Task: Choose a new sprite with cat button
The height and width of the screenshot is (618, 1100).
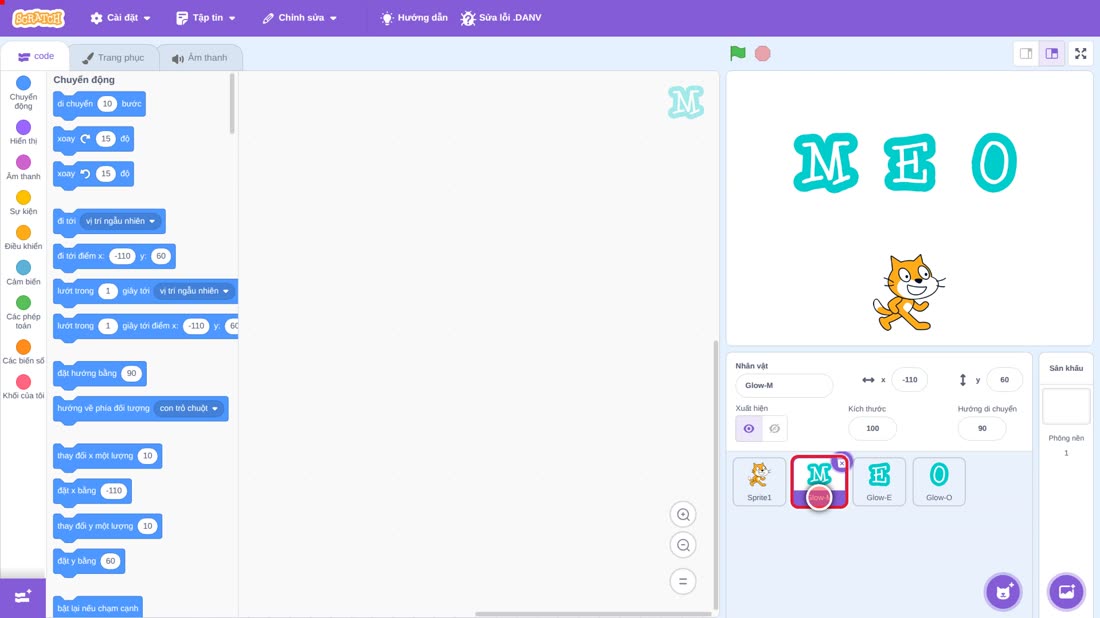Action: tap(1003, 591)
